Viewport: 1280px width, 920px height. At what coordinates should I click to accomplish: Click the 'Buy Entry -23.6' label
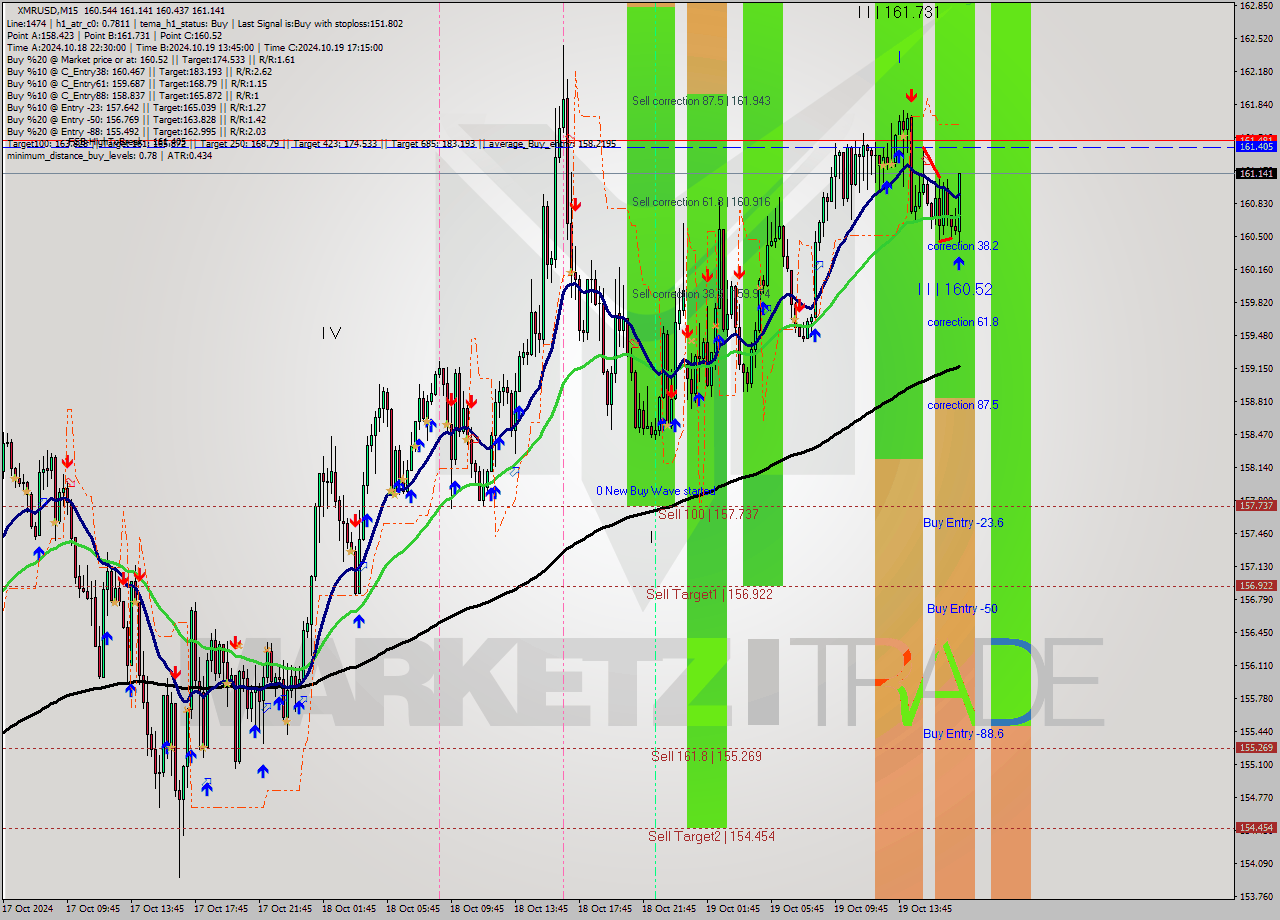tap(963, 523)
